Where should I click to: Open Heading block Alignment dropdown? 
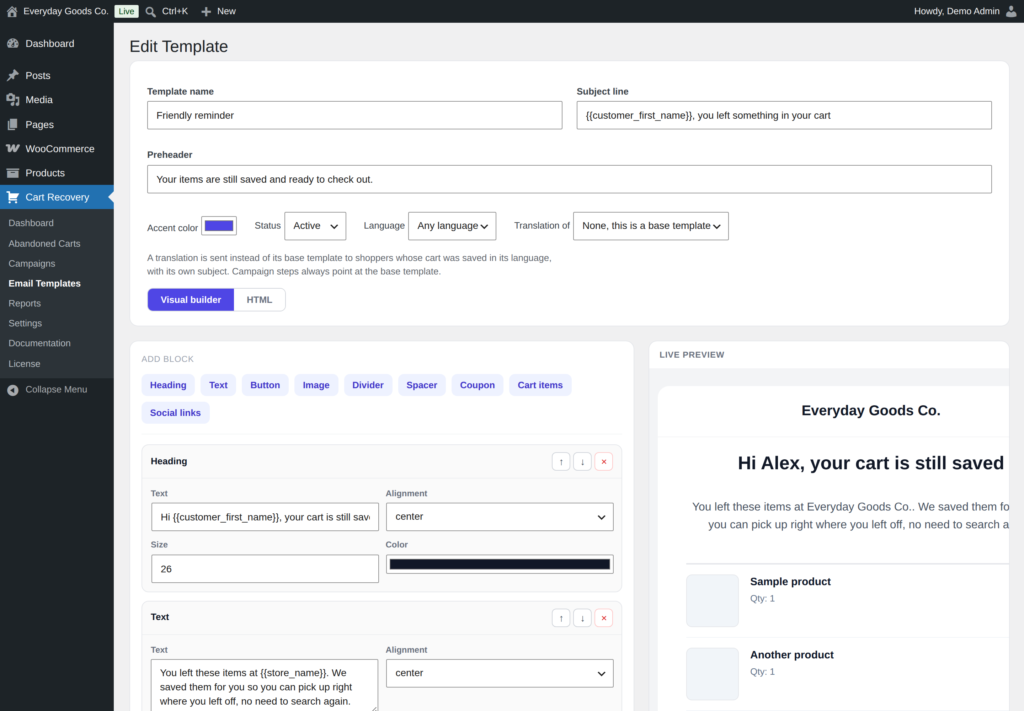pyautogui.click(x=500, y=516)
